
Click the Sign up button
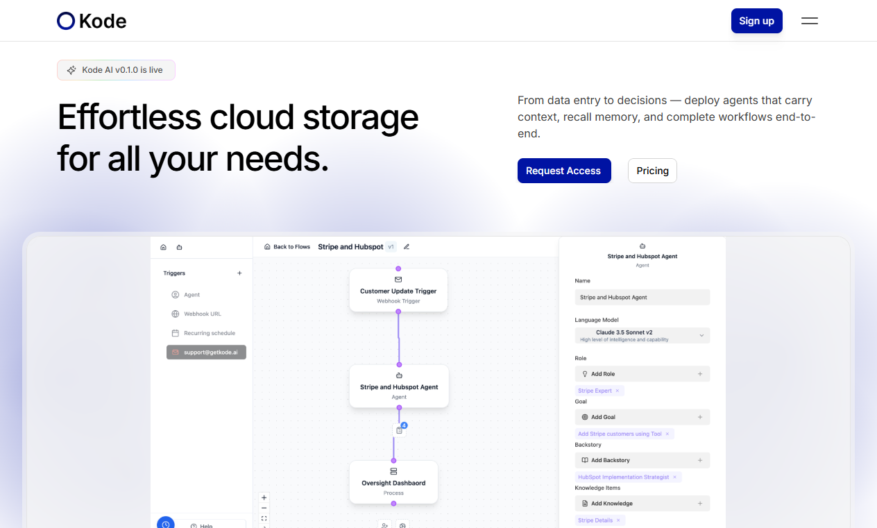[756, 21]
